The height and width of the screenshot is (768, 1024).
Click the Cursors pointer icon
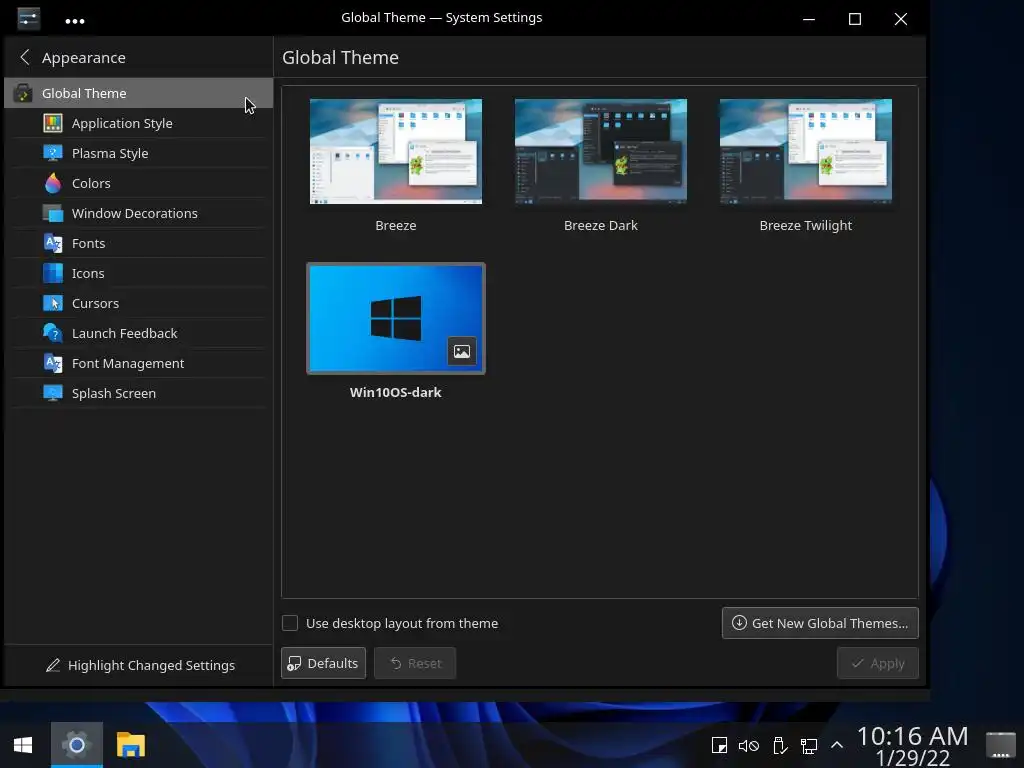point(53,303)
